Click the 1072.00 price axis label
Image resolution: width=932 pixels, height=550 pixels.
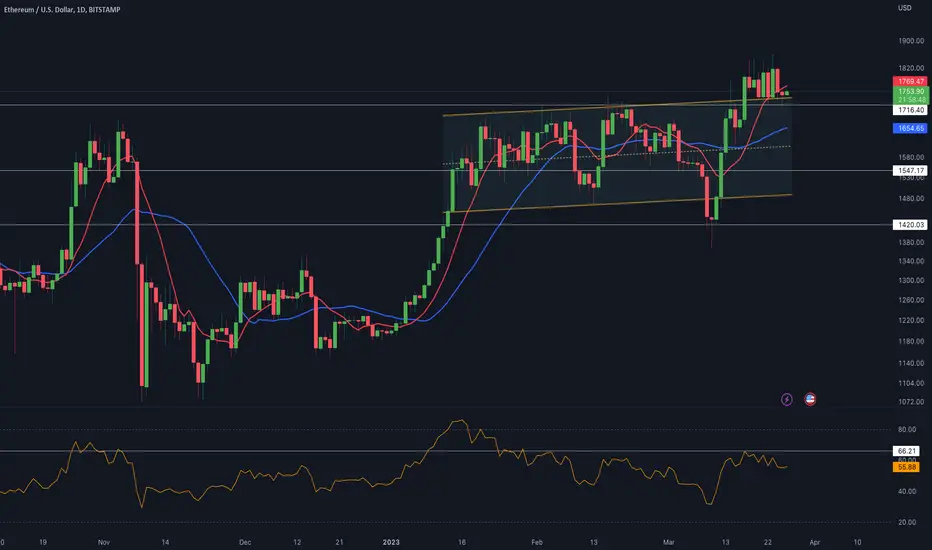coord(911,402)
